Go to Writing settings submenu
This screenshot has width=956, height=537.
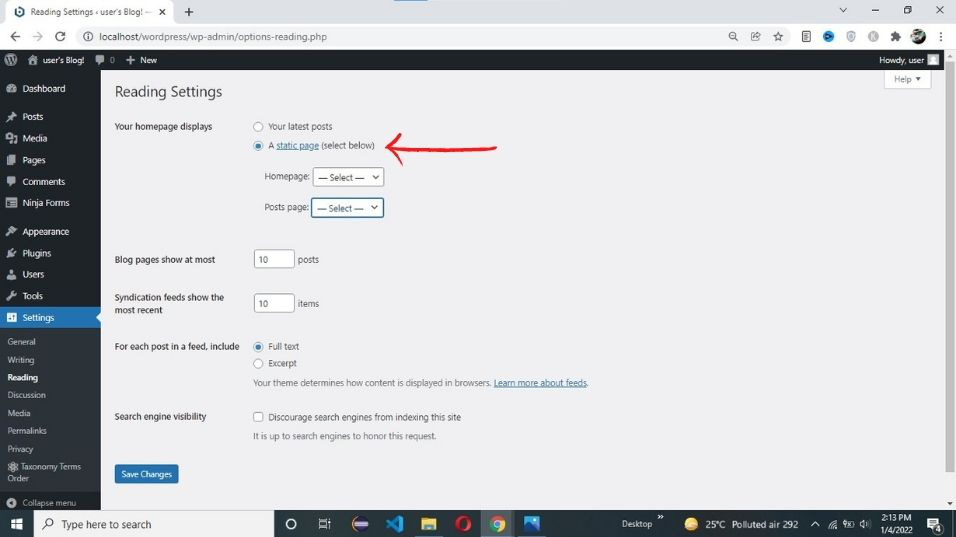[21, 360]
